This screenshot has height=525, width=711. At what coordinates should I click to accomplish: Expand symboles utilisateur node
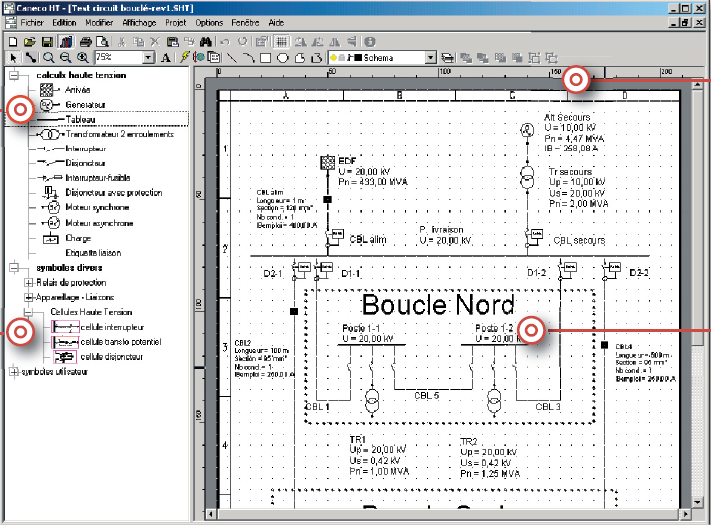pyautogui.click(x=15, y=372)
